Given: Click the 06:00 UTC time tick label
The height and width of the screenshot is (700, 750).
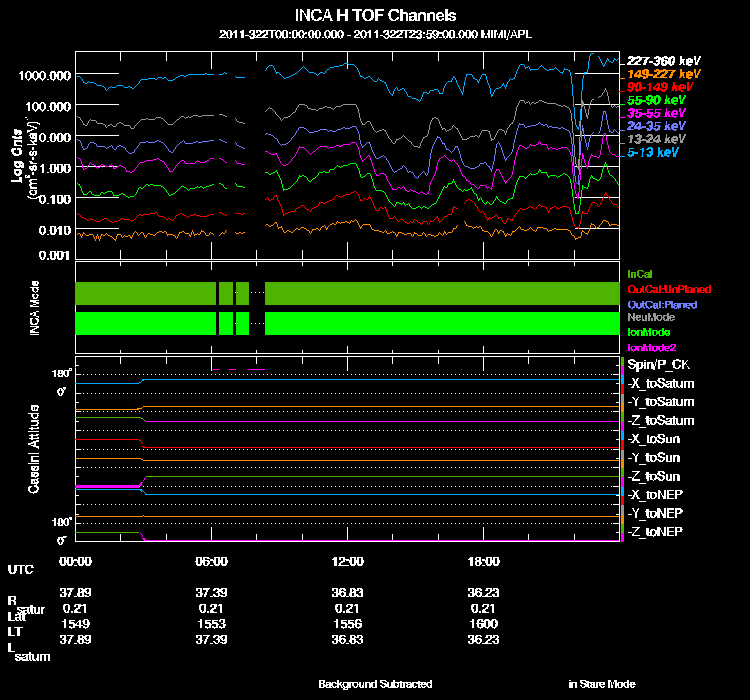Looking at the screenshot, I should point(212,561).
